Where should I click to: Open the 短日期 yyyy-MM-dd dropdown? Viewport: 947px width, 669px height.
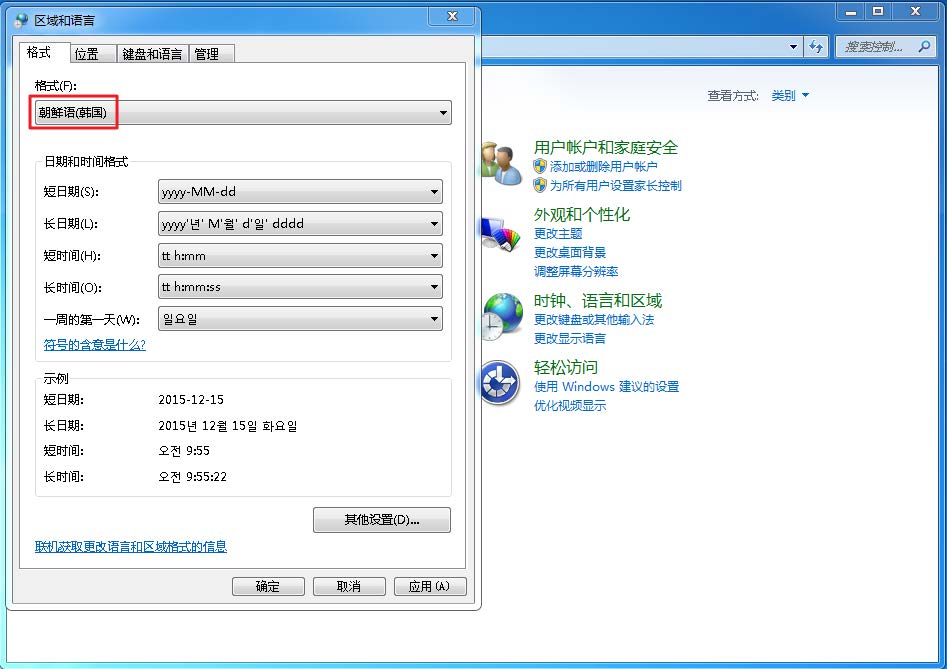coord(300,192)
